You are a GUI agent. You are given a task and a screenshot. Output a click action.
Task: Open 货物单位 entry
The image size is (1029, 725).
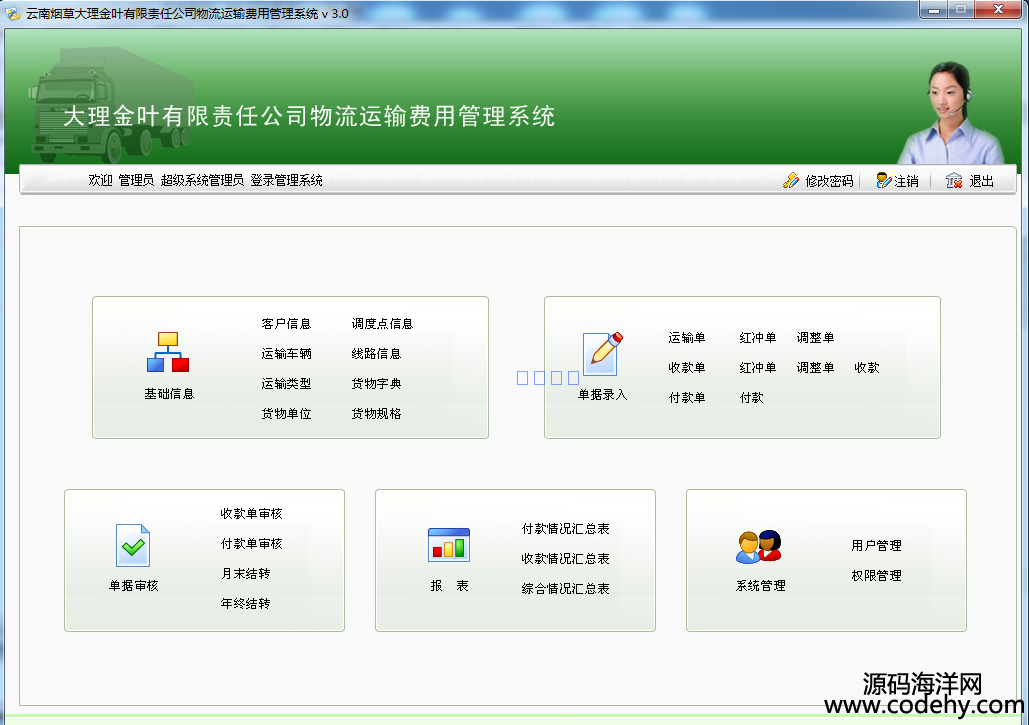(286, 414)
